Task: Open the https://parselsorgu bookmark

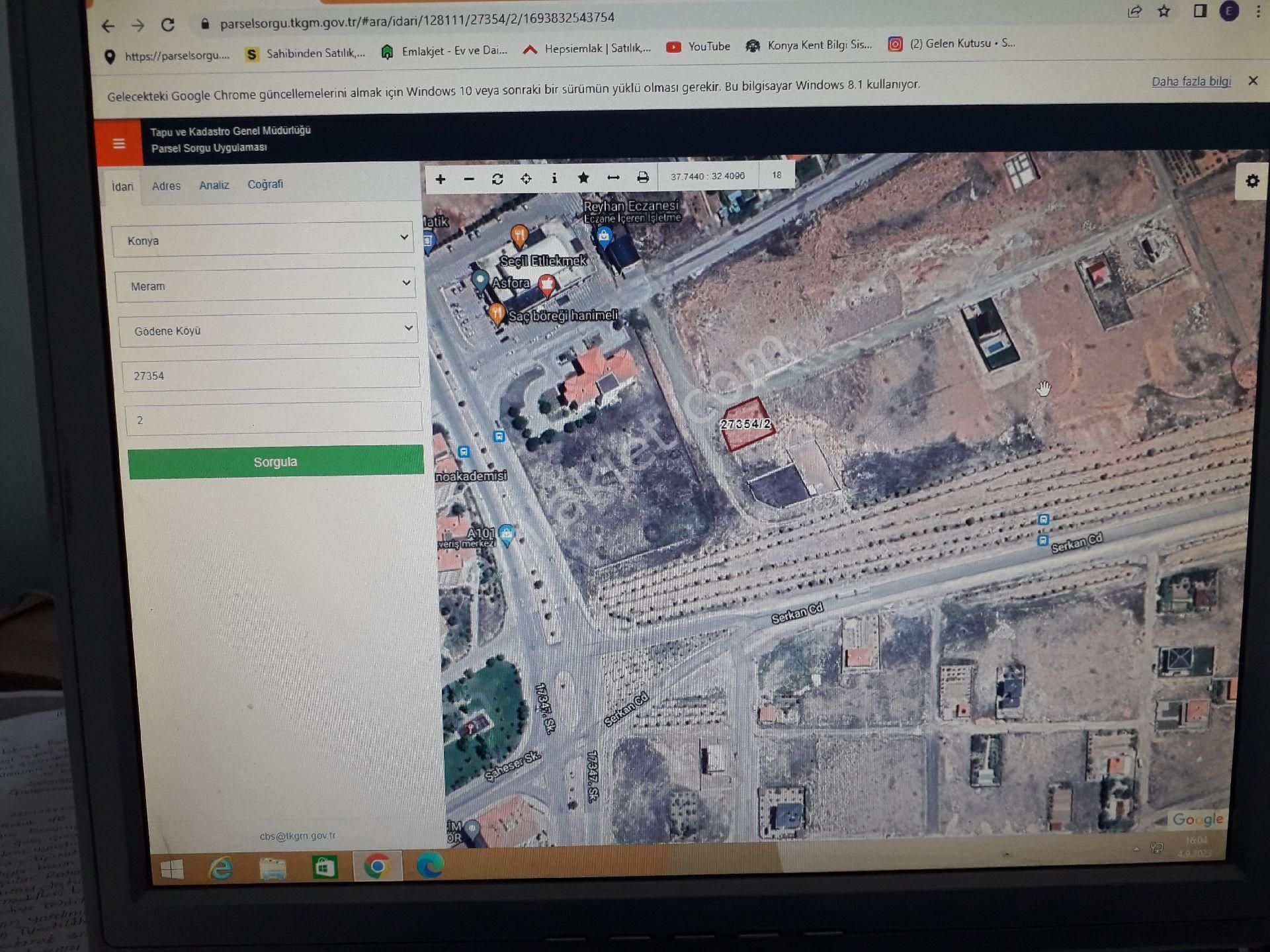Action: pos(167,56)
